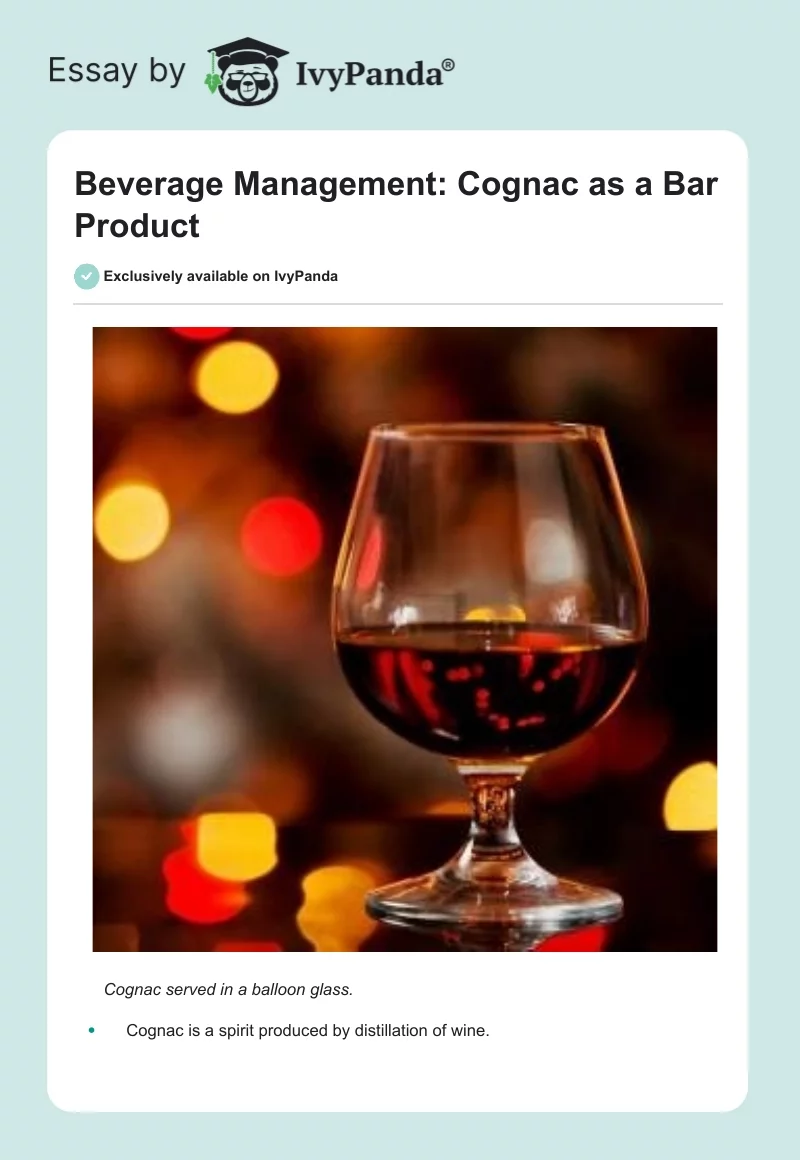This screenshot has height=1160, width=800.
Task: Click the green ivy leaf on the logo
Action: (212, 82)
